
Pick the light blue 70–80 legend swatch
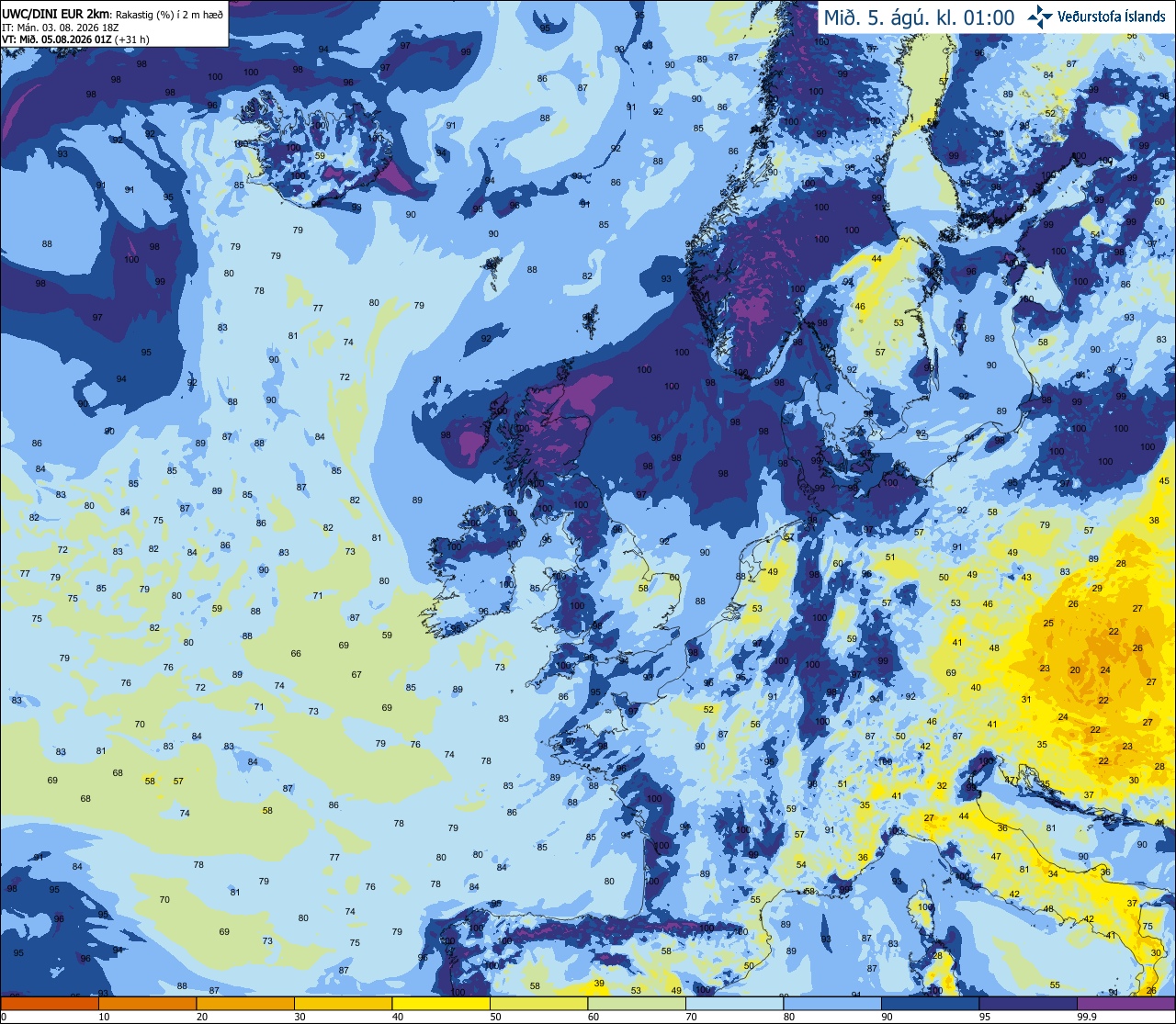tap(734, 1003)
